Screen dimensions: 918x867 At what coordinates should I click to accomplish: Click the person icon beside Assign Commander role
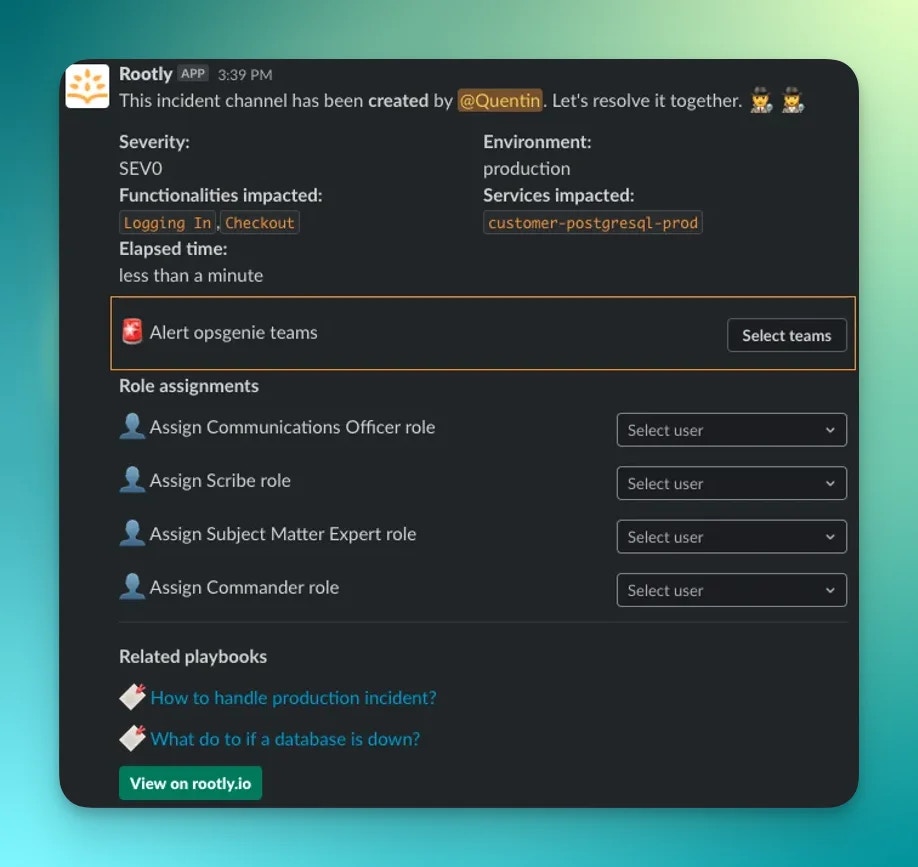point(132,586)
